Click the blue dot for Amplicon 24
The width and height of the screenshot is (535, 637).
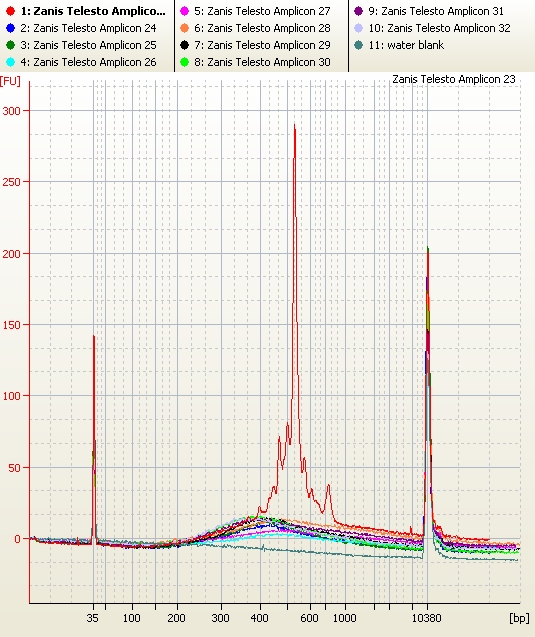point(11,28)
